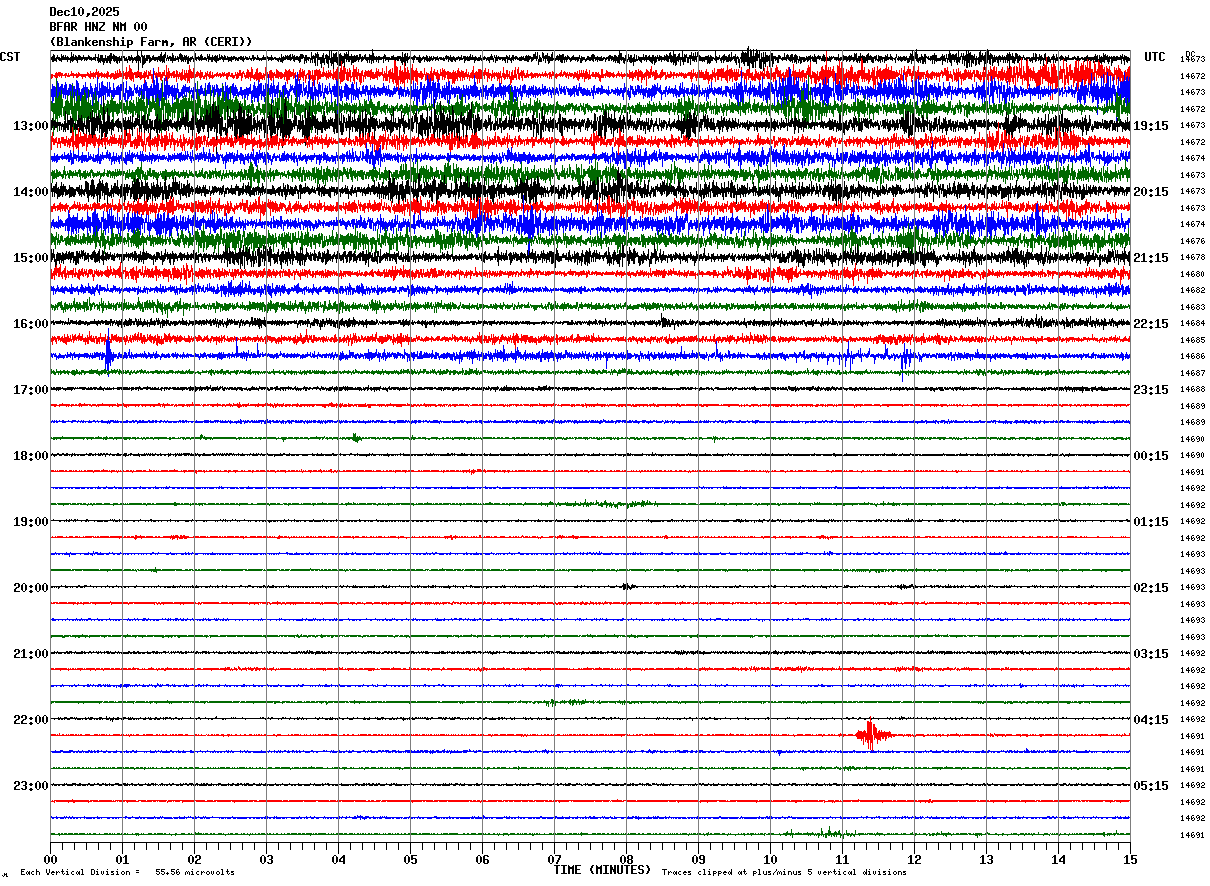
Task: Click minute 15 on the time axis
Action: coord(1130,859)
